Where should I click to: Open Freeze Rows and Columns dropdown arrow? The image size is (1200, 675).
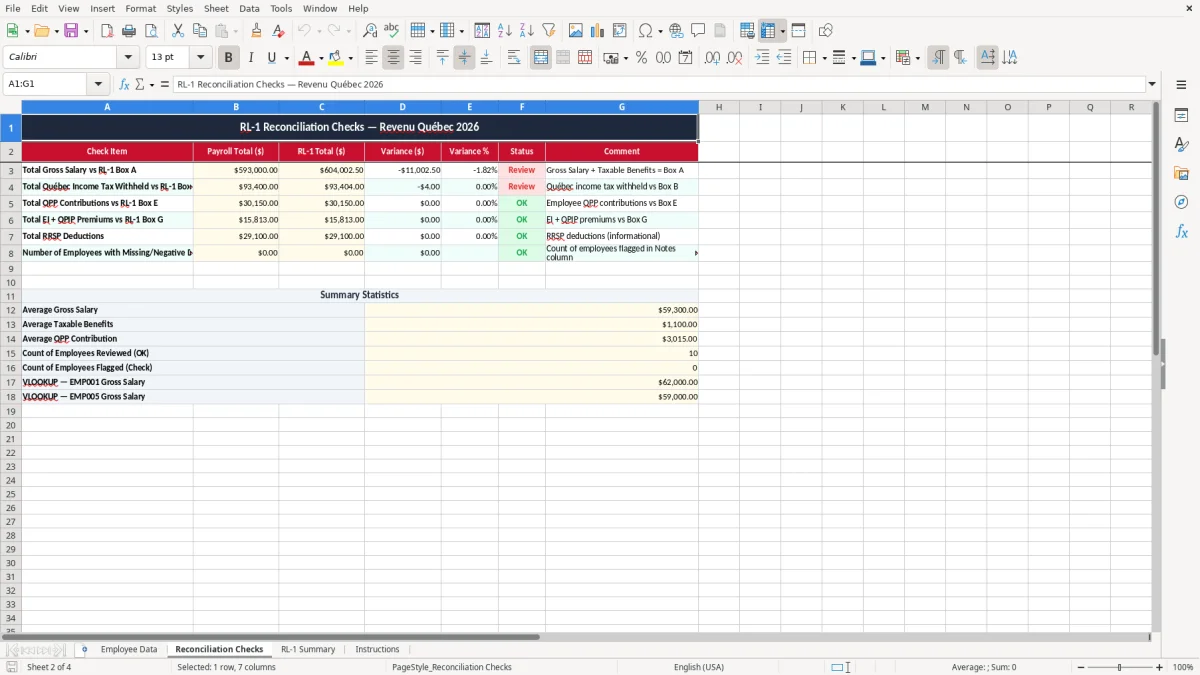coord(782,31)
